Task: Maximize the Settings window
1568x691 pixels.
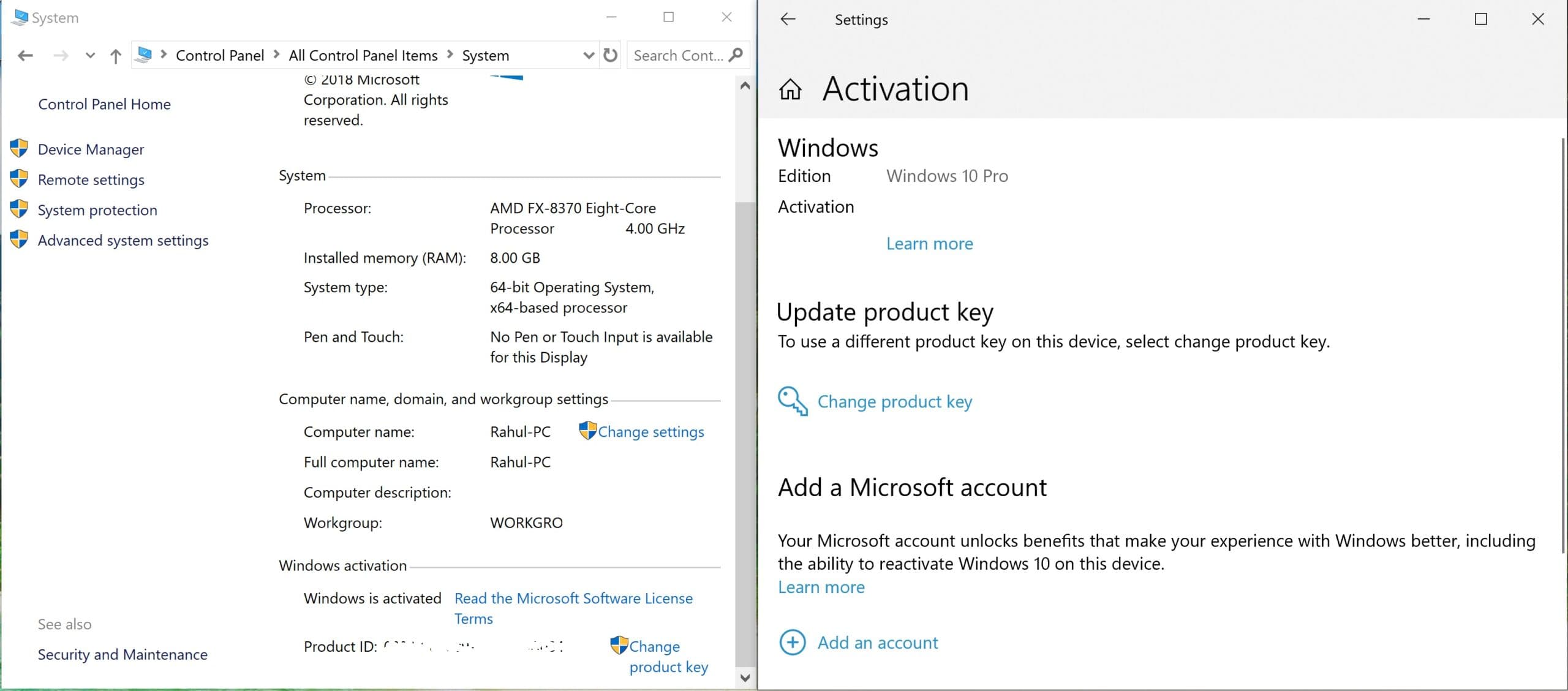Action: click(1481, 19)
